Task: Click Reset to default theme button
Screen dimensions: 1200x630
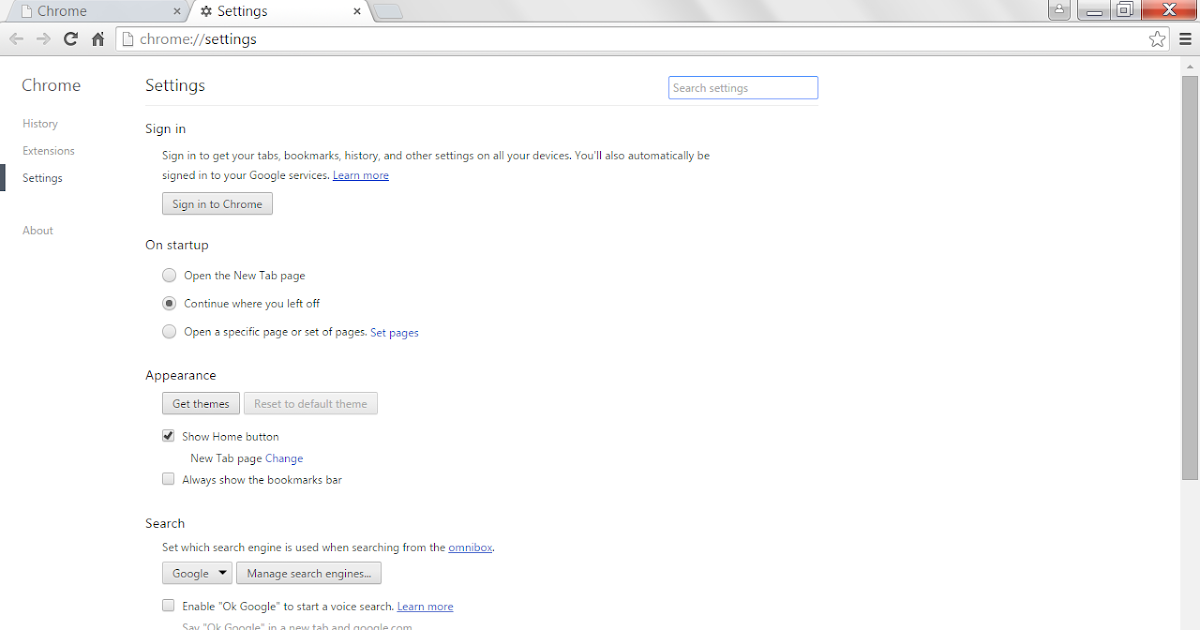Action: coord(310,404)
